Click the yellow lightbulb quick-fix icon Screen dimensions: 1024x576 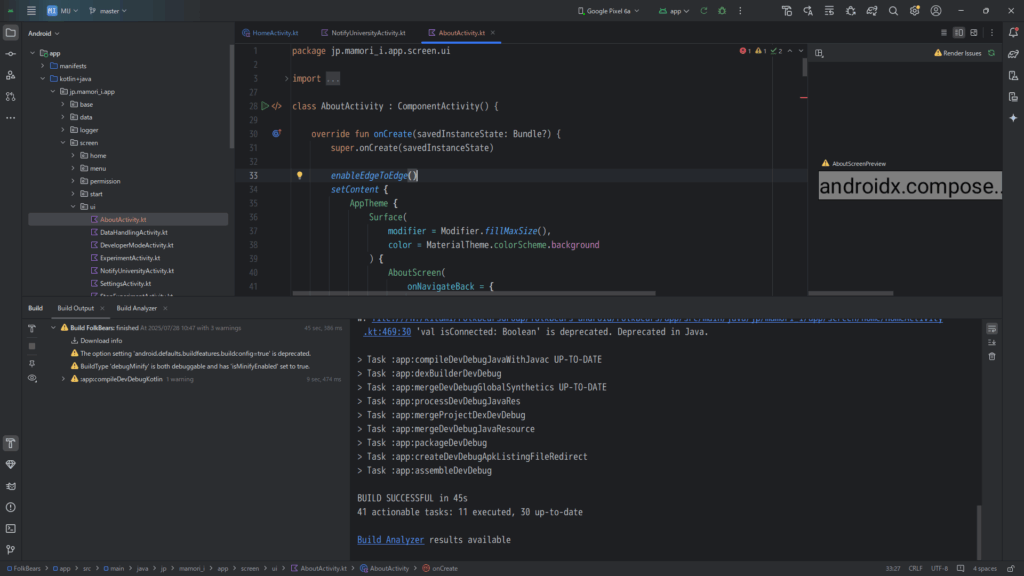coord(299,175)
